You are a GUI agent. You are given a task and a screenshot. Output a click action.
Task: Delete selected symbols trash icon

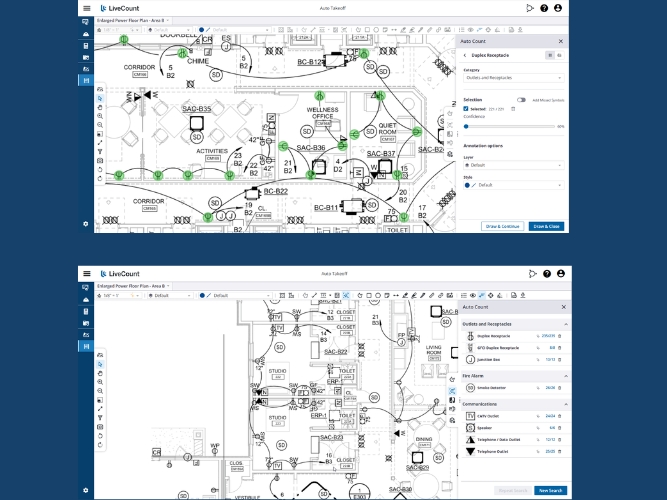[513, 109]
